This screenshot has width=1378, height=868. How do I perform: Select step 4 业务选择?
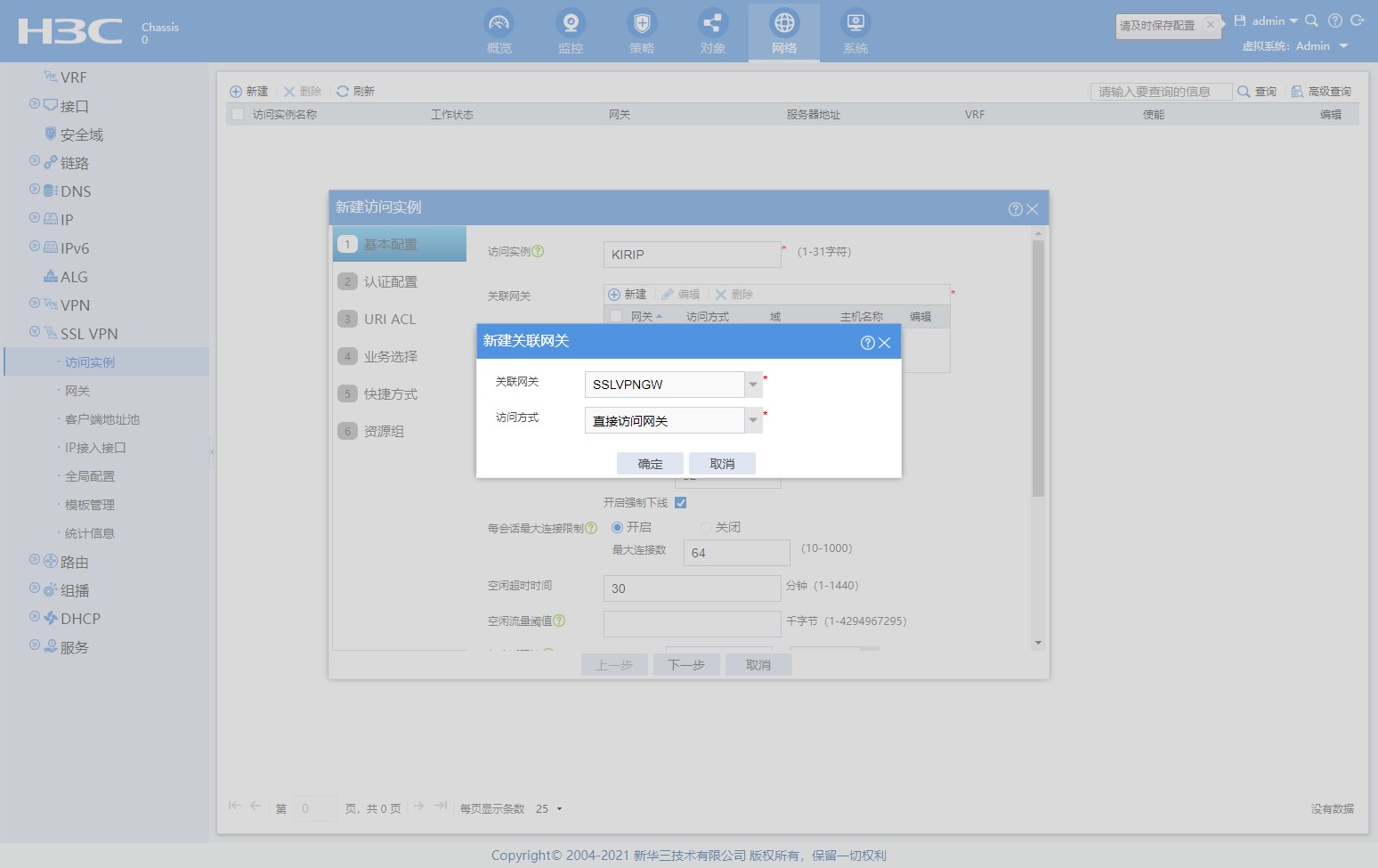[400, 356]
